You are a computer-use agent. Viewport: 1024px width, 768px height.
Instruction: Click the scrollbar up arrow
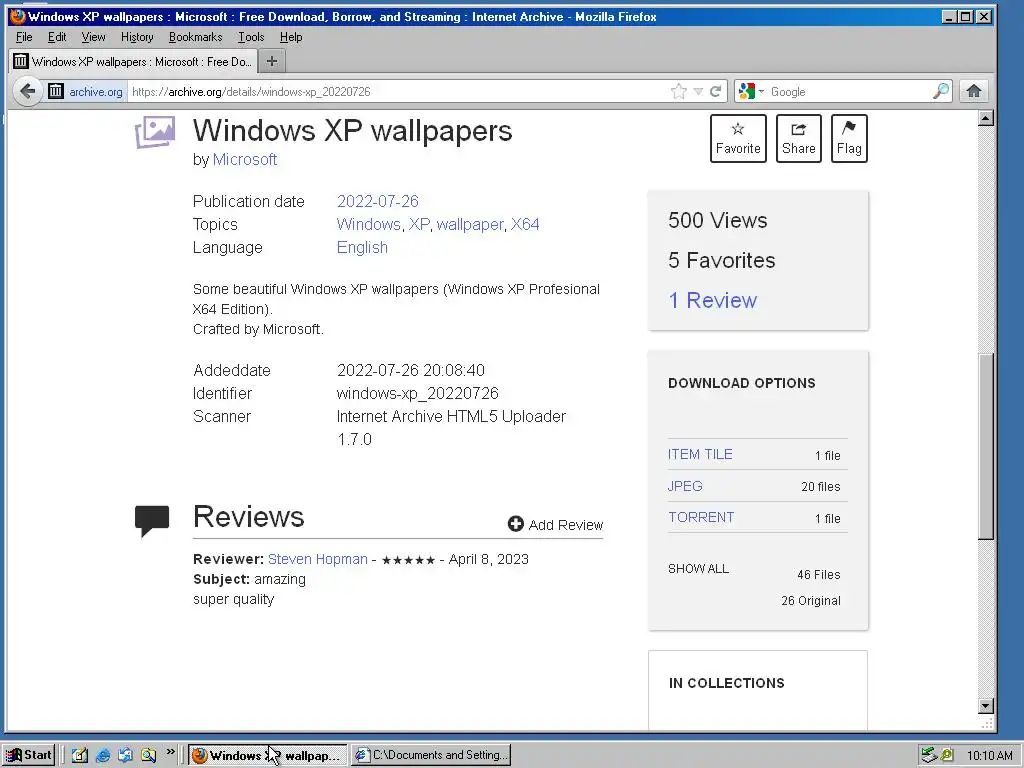(x=986, y=118)
